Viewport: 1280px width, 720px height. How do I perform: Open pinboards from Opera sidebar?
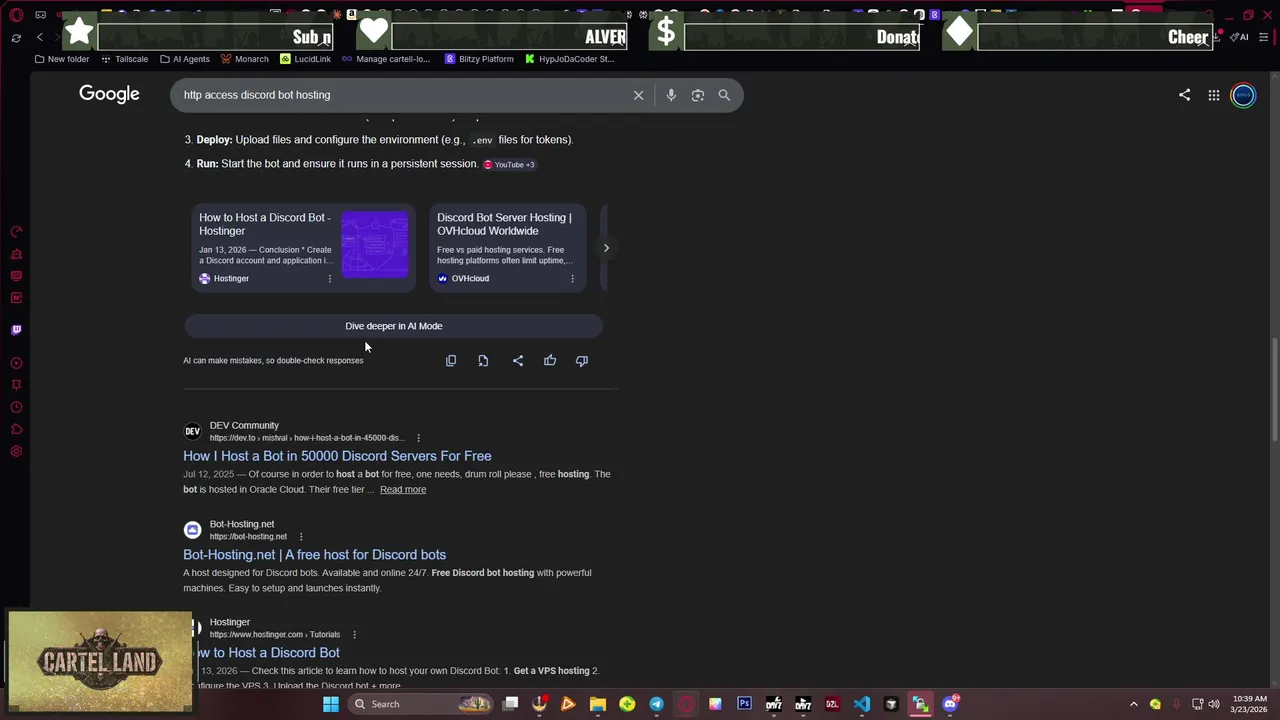click(16, 385)
